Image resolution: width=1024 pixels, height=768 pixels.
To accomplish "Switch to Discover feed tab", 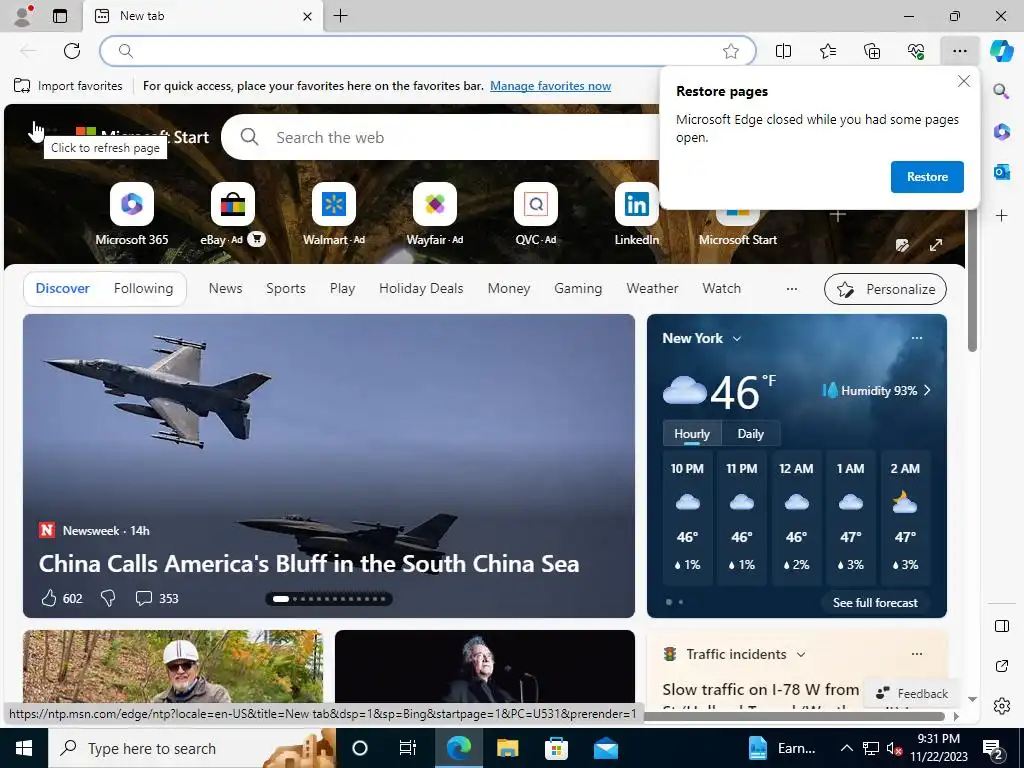I will click(x=62, y=289).
